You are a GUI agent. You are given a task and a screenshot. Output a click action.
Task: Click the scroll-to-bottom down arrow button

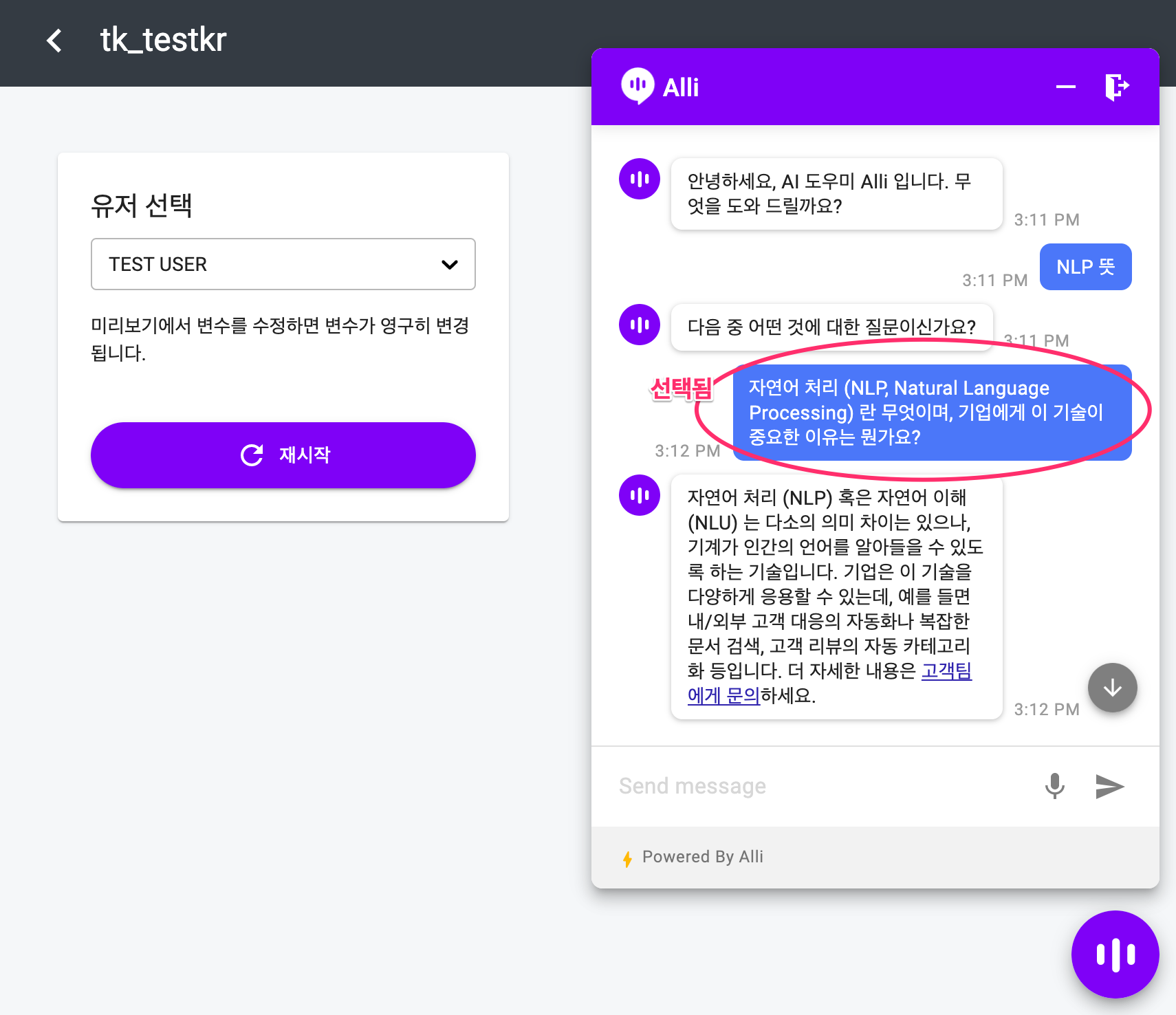click(x=1112, y=687)
